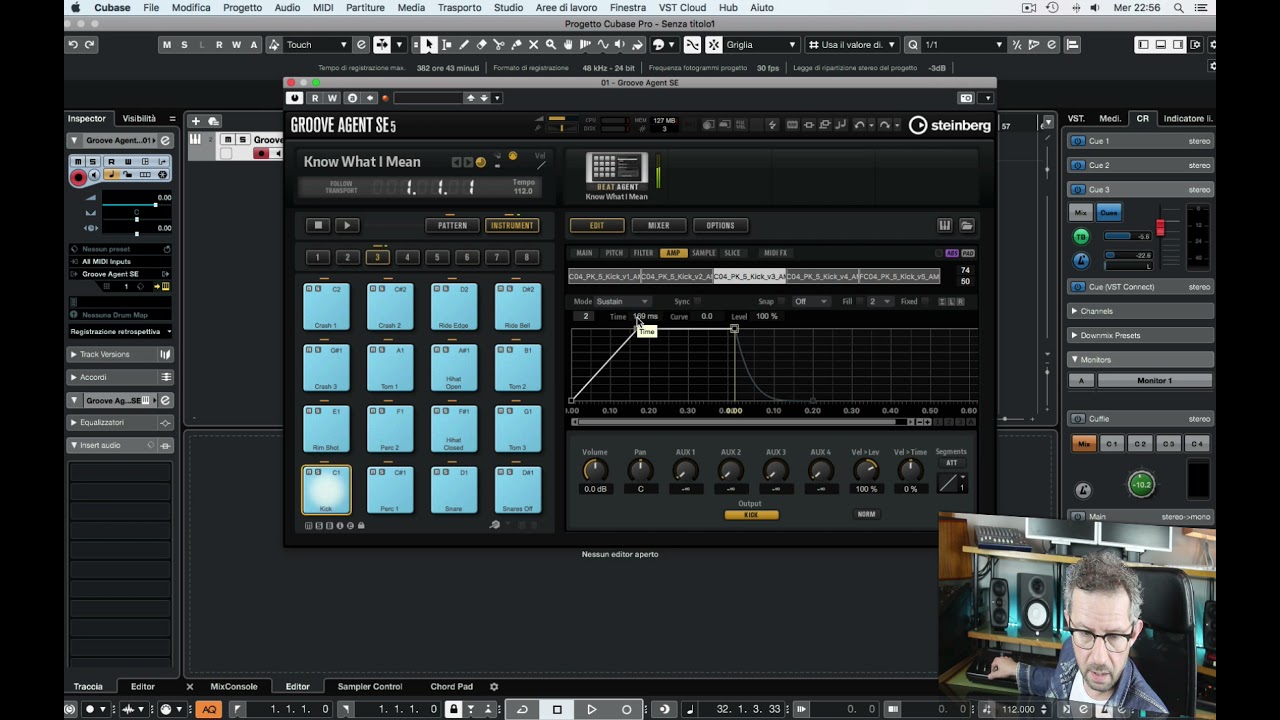Trigger the Tom 1 pad
The width and height of the screenshot is (1280, 720).
pos(390,368)
